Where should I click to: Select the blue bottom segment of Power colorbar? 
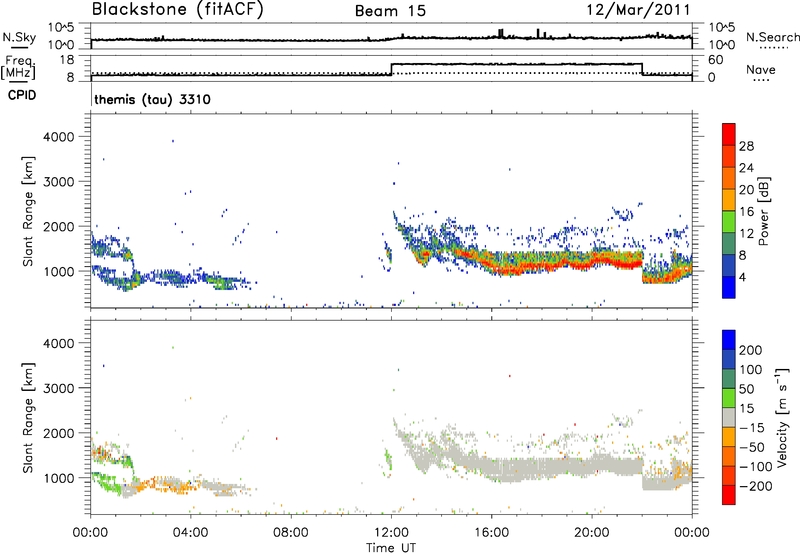coord(729,287)
